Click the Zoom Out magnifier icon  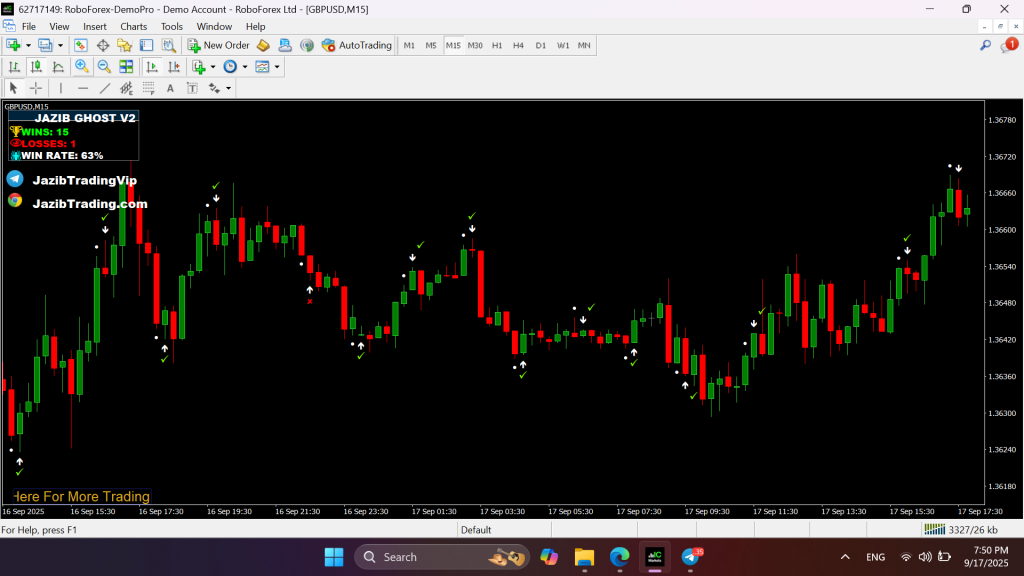point(103,67)
